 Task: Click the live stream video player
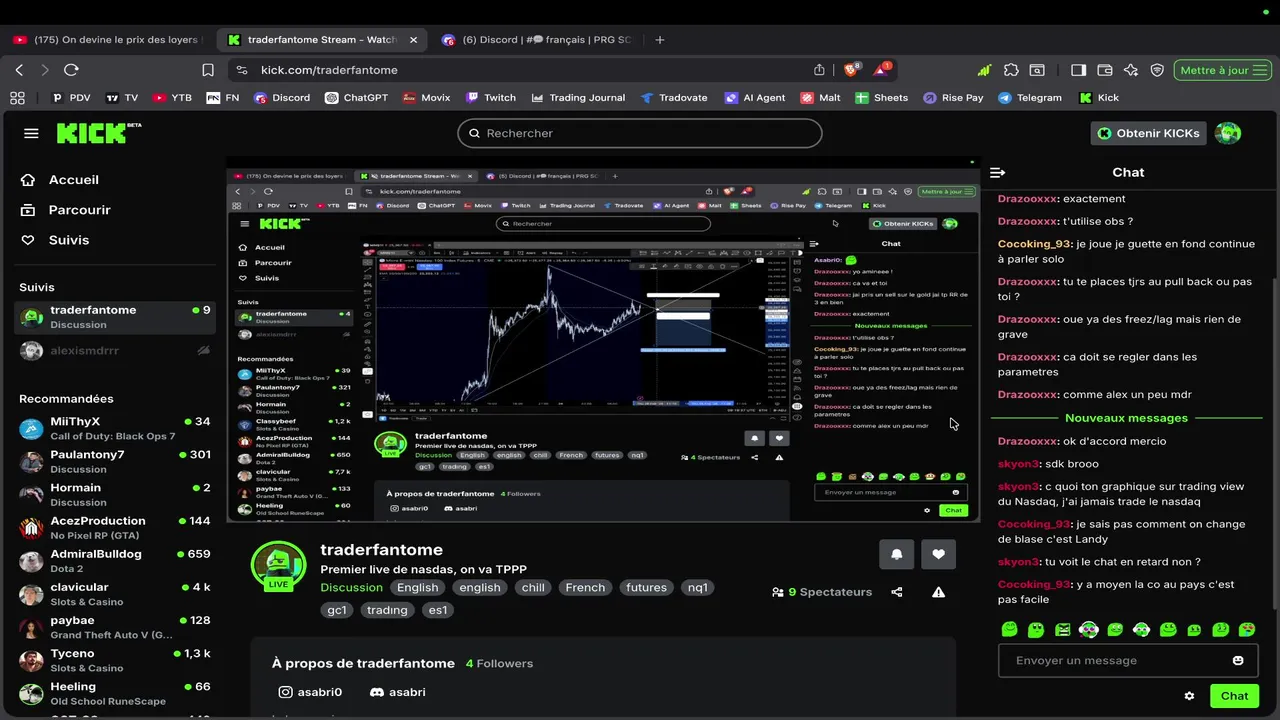click(x=603, y=340)
